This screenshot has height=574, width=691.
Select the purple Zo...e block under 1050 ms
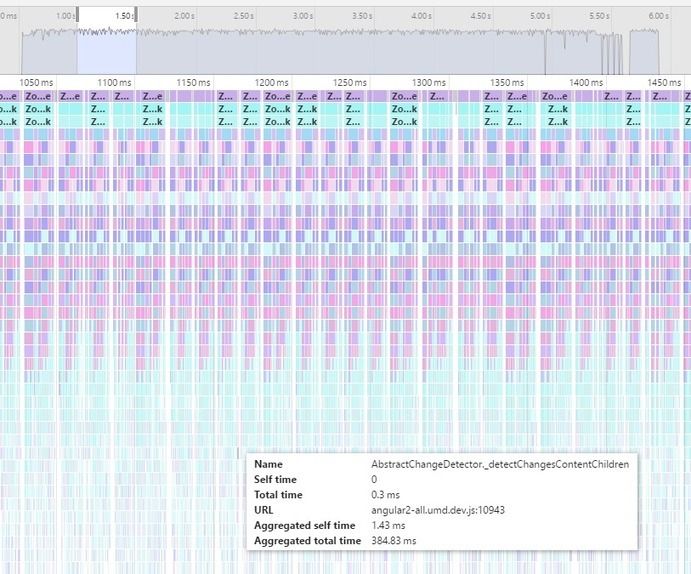point(38,96)
